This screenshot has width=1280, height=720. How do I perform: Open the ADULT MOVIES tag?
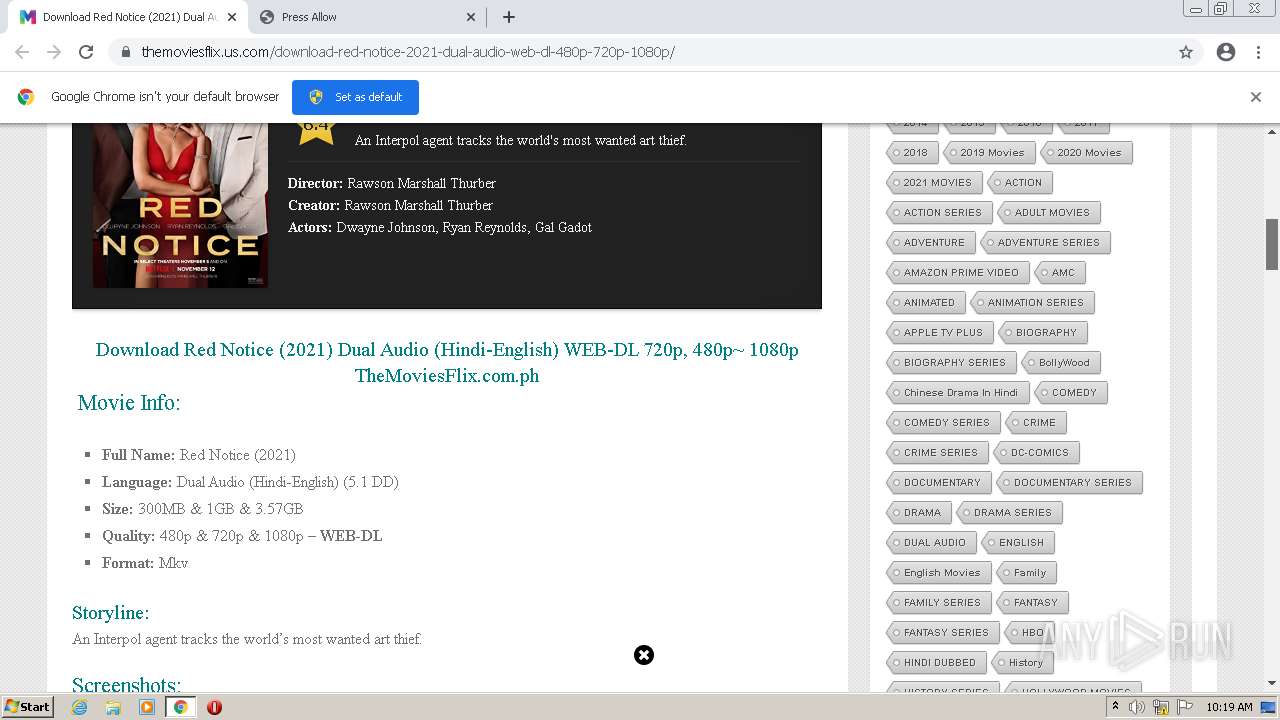[1049, 213]
